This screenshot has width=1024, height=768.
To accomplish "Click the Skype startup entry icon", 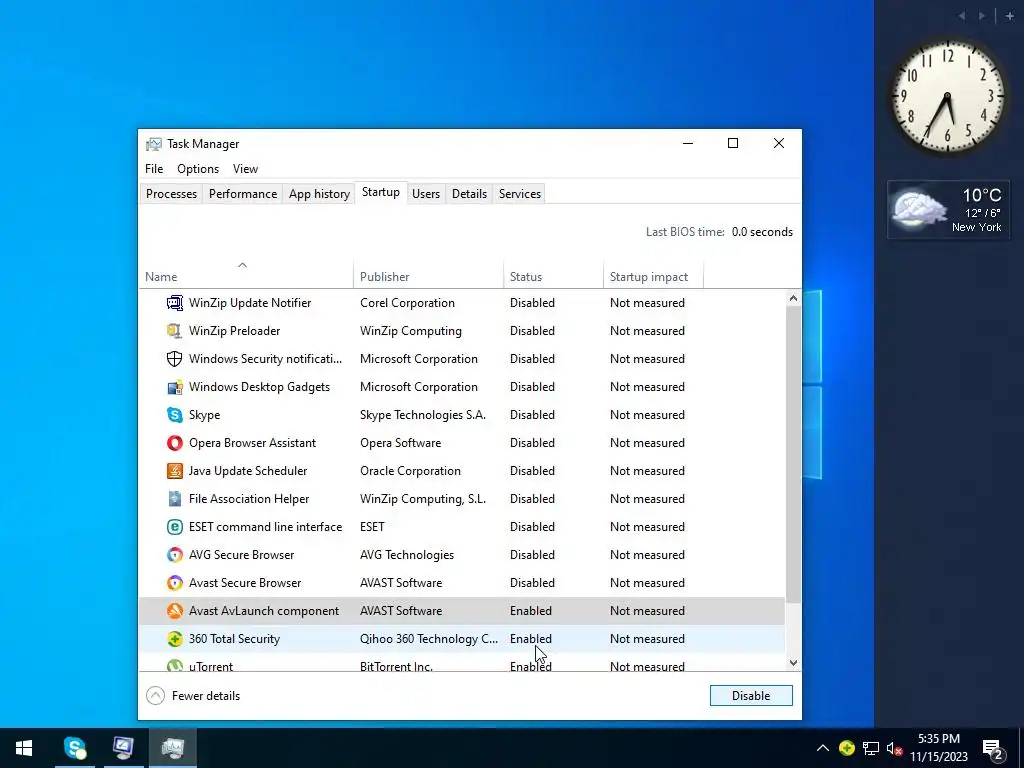I will pyautogui.click(x=174, y=415).
